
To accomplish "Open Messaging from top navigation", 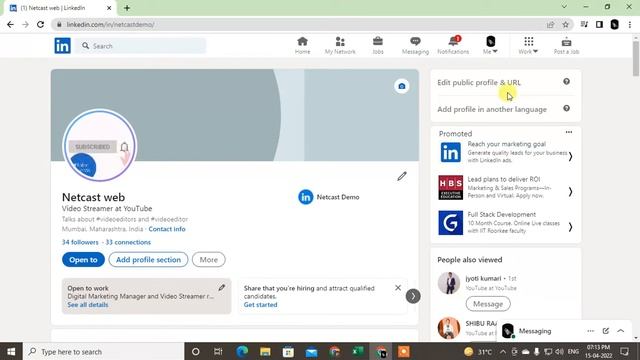I will (415, 45).
